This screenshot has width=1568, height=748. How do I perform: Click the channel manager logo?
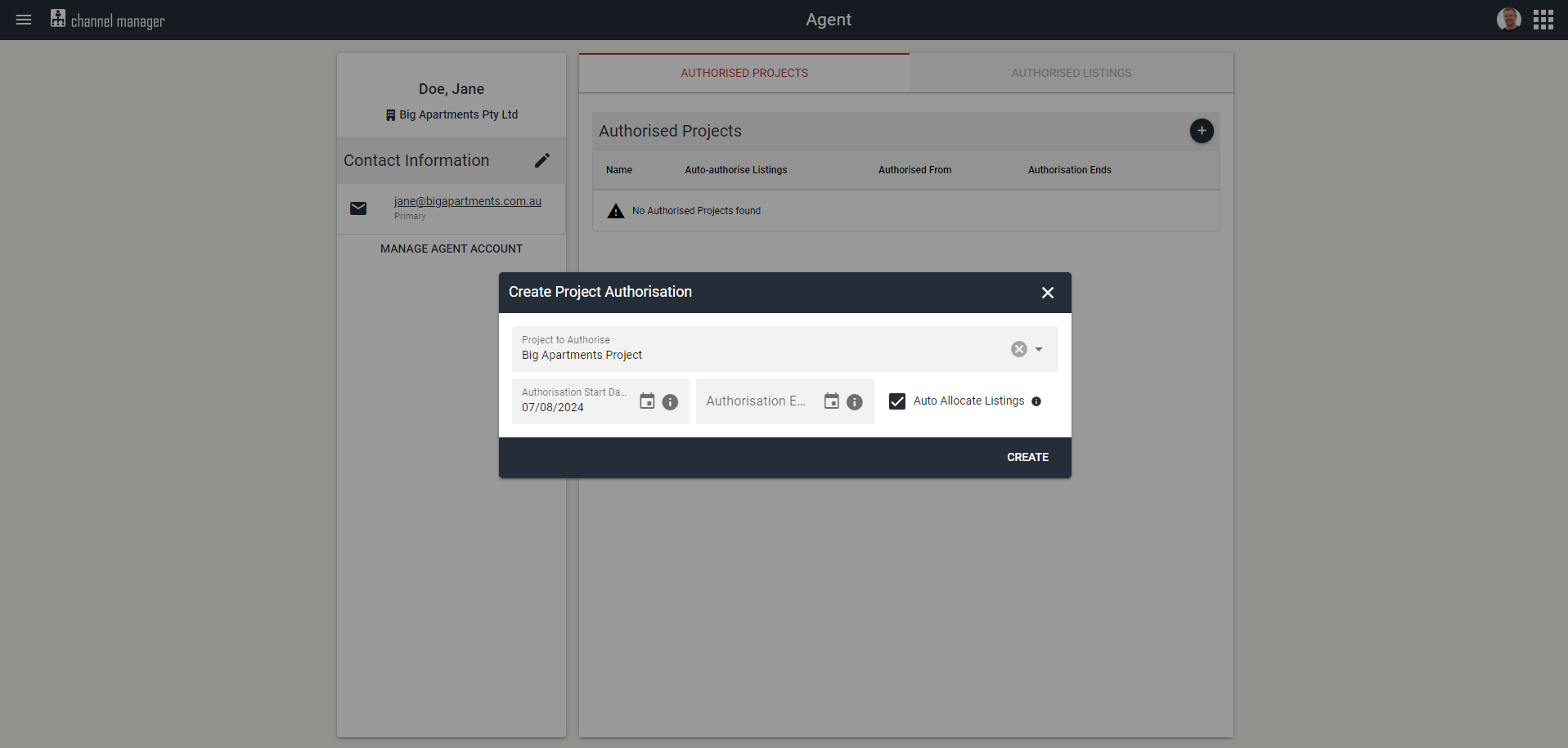(x=106, y=20)
